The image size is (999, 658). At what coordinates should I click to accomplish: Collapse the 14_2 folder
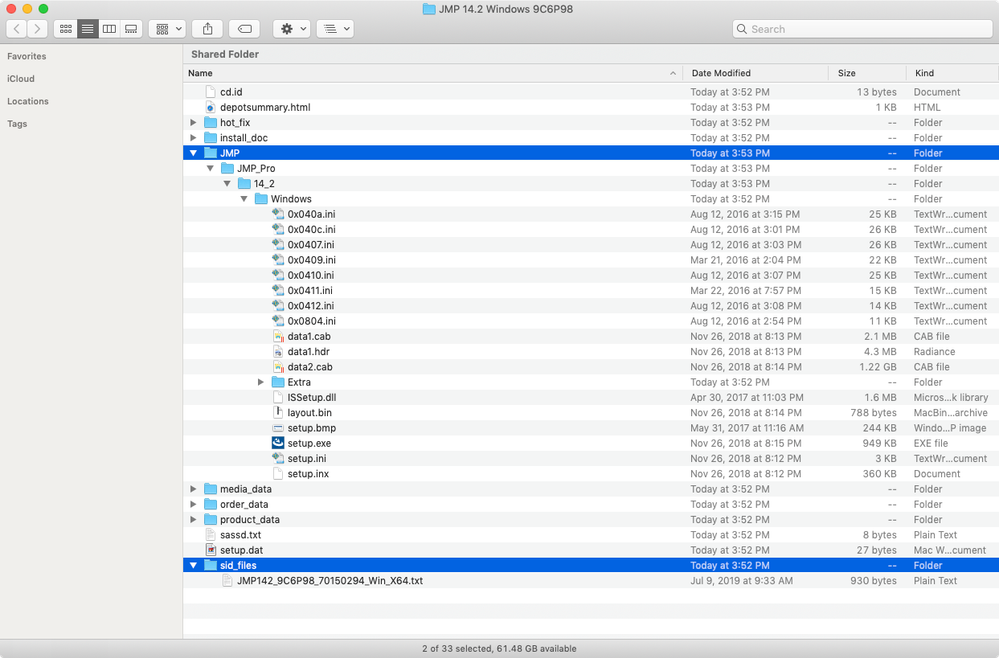pyautogui.click(x=227, y=183)
